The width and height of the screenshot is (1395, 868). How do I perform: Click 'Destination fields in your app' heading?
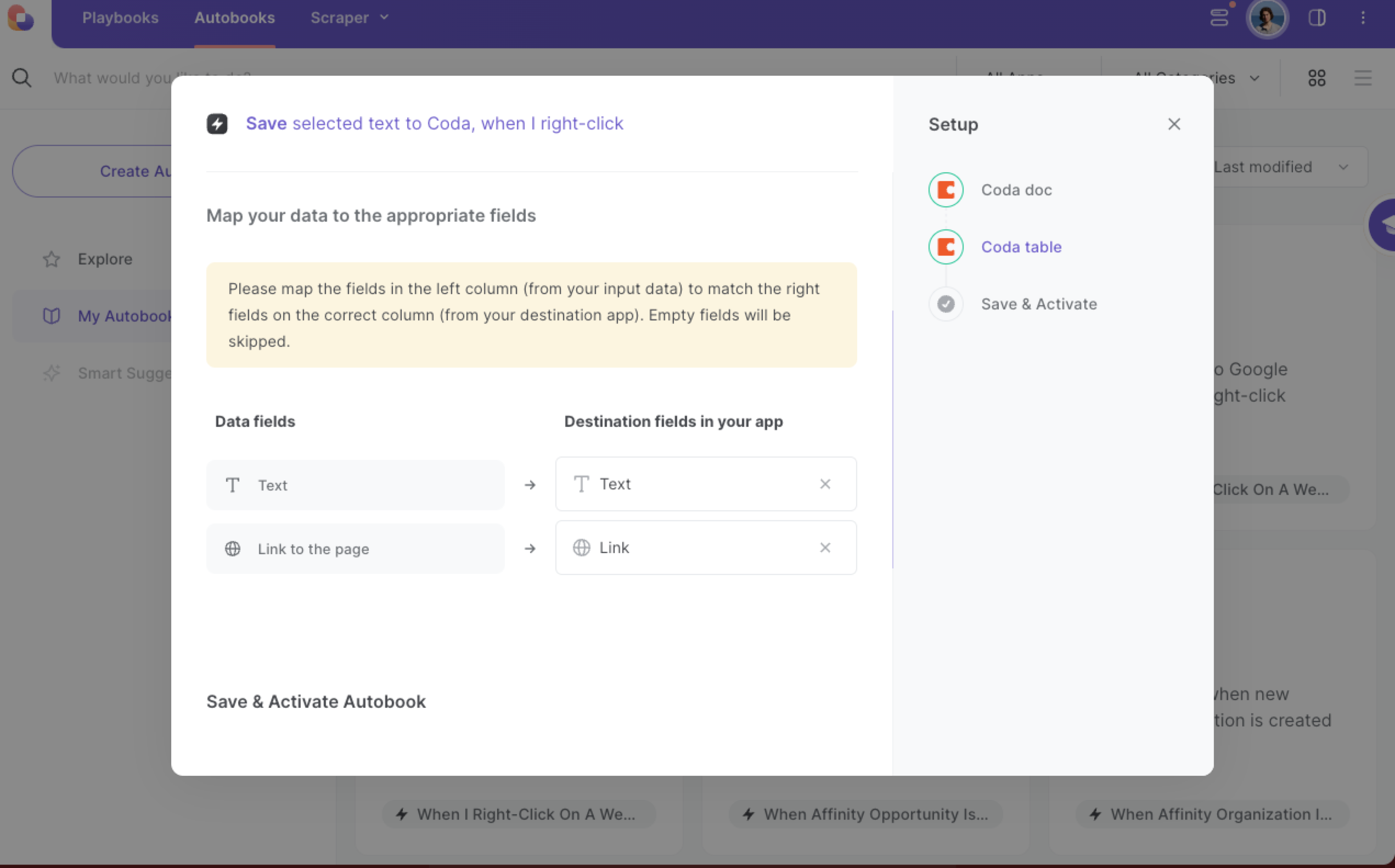673,421
